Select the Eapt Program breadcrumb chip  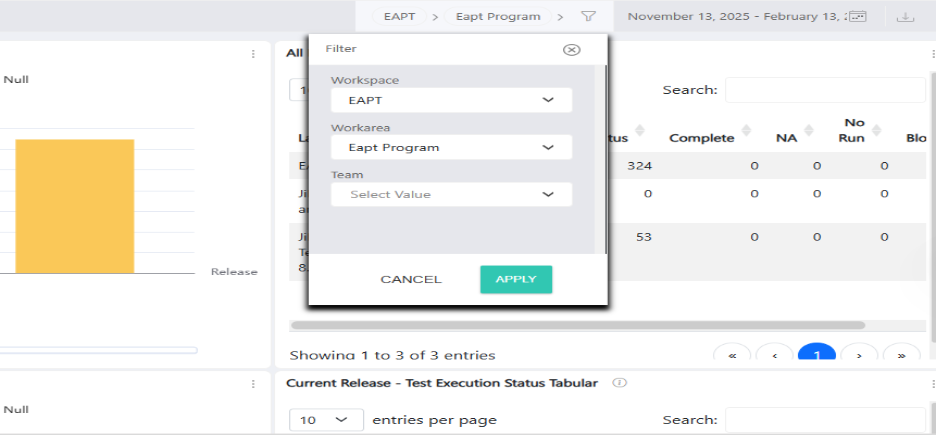click(x=498, y=17)
